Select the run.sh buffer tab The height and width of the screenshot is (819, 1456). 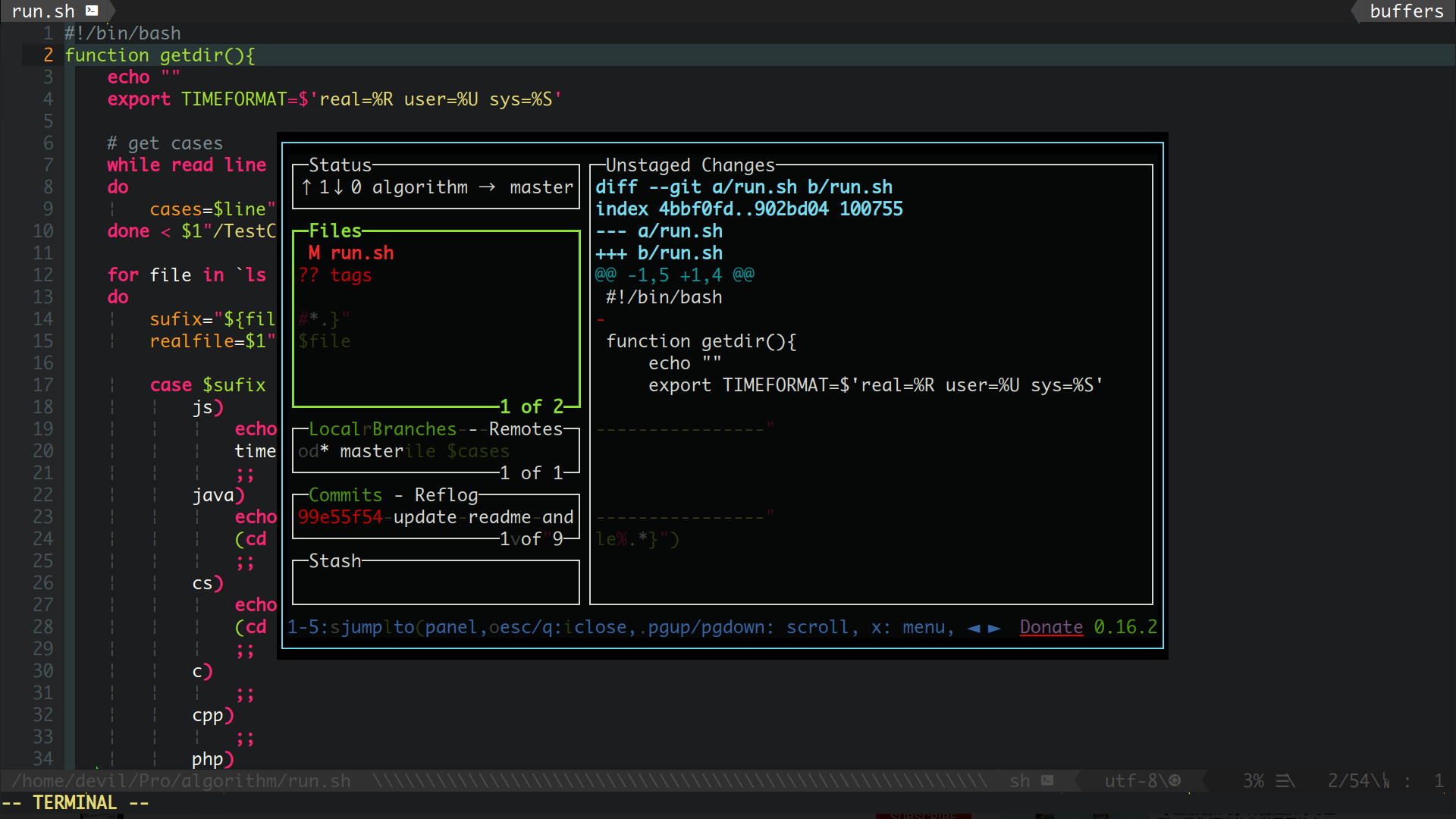click(43, 11)
